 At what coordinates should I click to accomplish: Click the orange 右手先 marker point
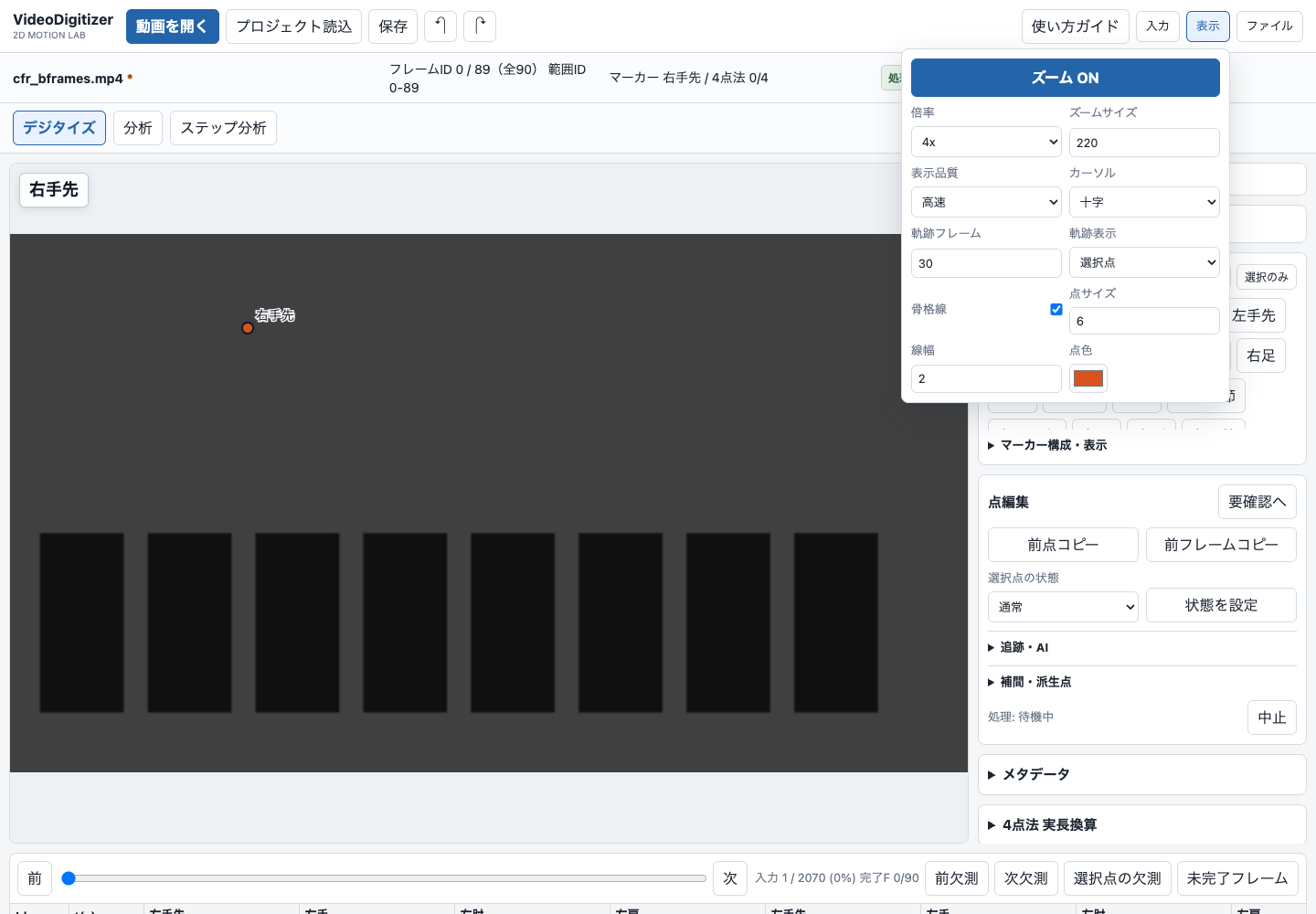pyautogui.click(x=248, y=328)
